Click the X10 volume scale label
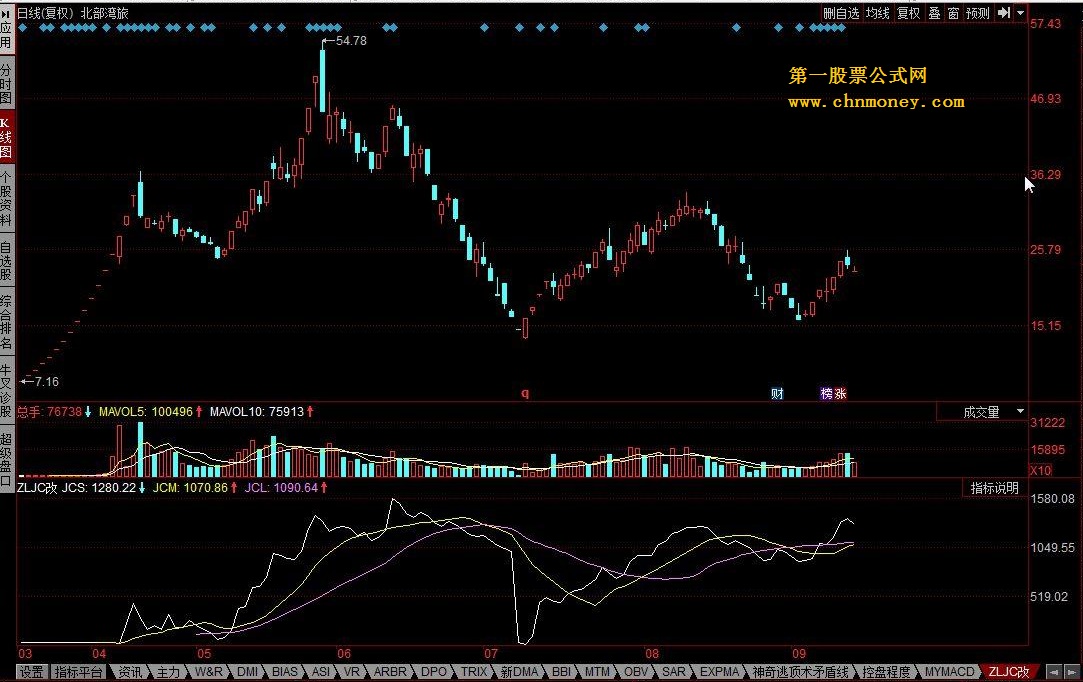 pos(1040,471)
